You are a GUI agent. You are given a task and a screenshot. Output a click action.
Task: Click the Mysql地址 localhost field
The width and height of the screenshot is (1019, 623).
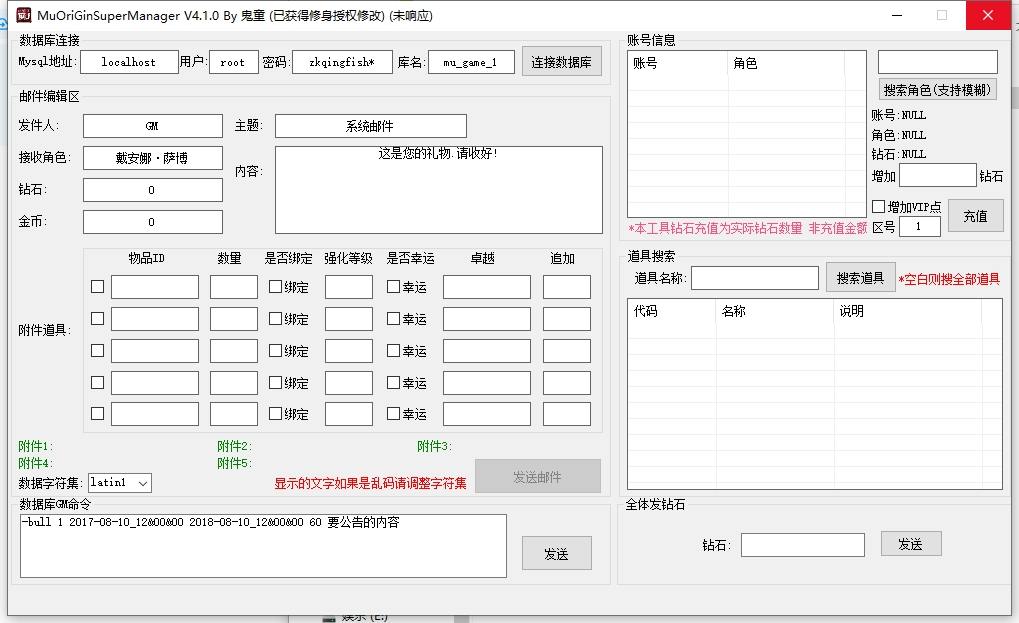tap(129, 62)
